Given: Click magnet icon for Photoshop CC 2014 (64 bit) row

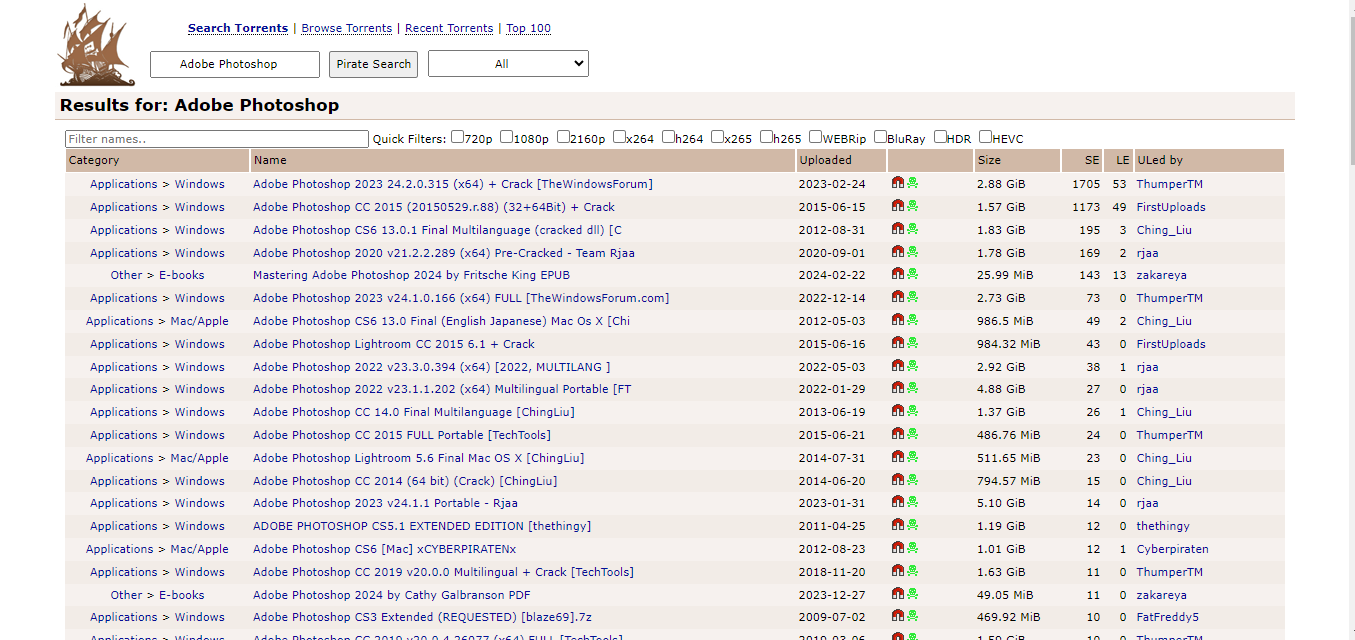Looking at the screenshot, I should [898, 480].
